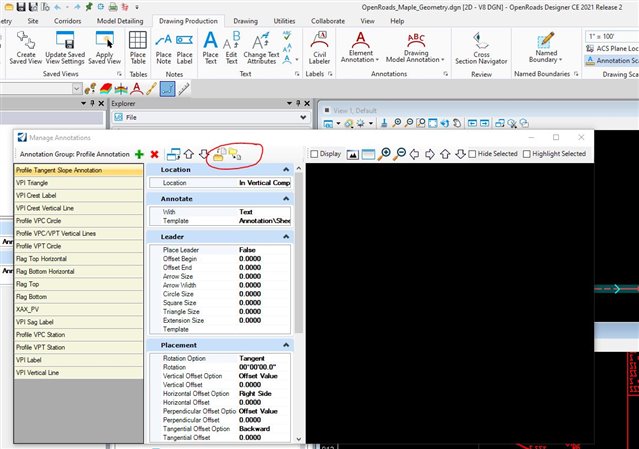Image resolution: width=639 pixels, height=449 pixels.
Task: Toggle the Highlight Selected checkbox
Action: coord(526,154)
